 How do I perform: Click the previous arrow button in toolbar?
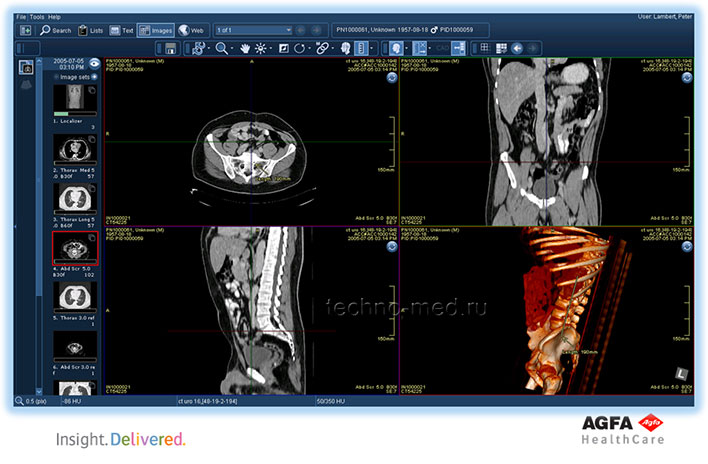[517, 48]
